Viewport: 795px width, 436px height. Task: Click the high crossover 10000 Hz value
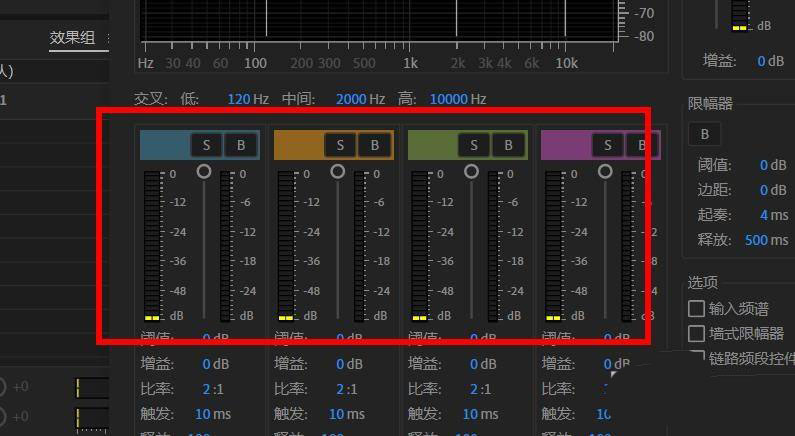click(x=448, y=99)
